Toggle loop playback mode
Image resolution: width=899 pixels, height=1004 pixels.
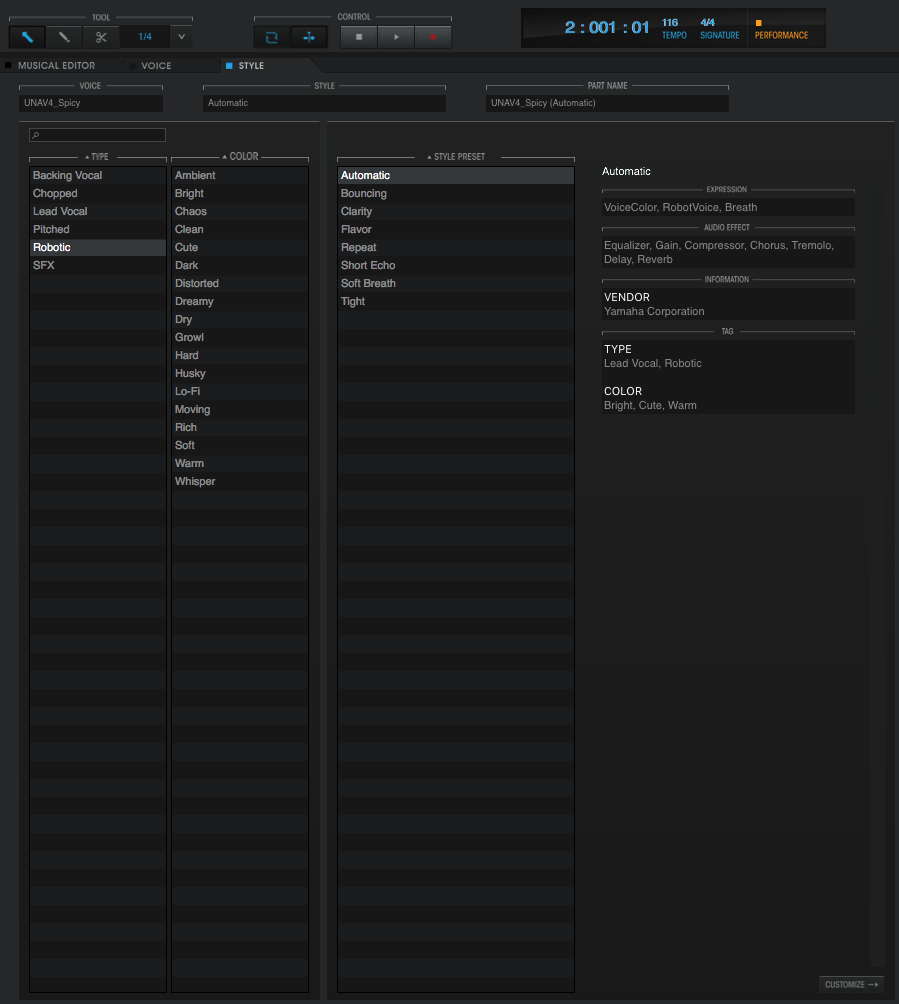[271, 37]
